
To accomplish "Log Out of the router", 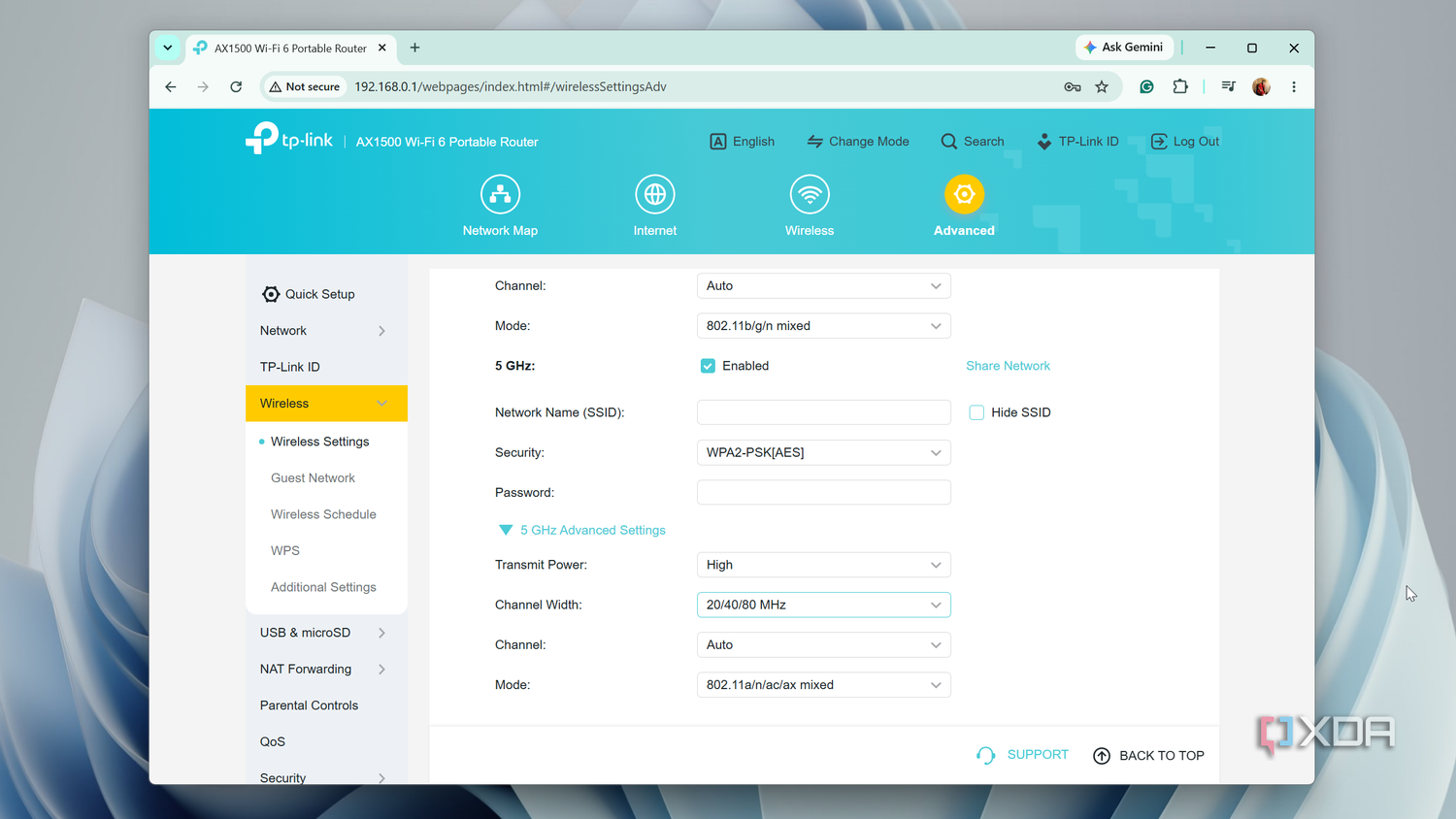I will [x=1185, y=141].
